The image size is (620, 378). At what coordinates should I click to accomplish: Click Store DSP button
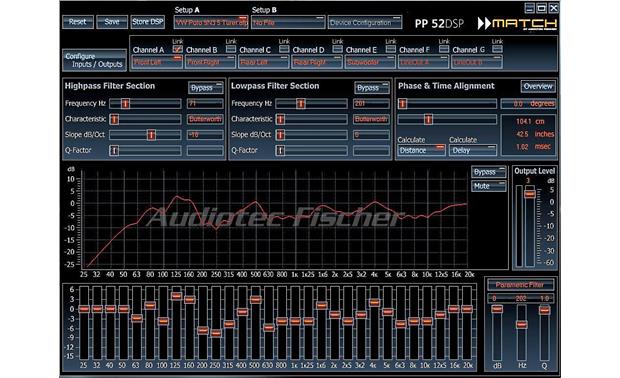point(147,22)
